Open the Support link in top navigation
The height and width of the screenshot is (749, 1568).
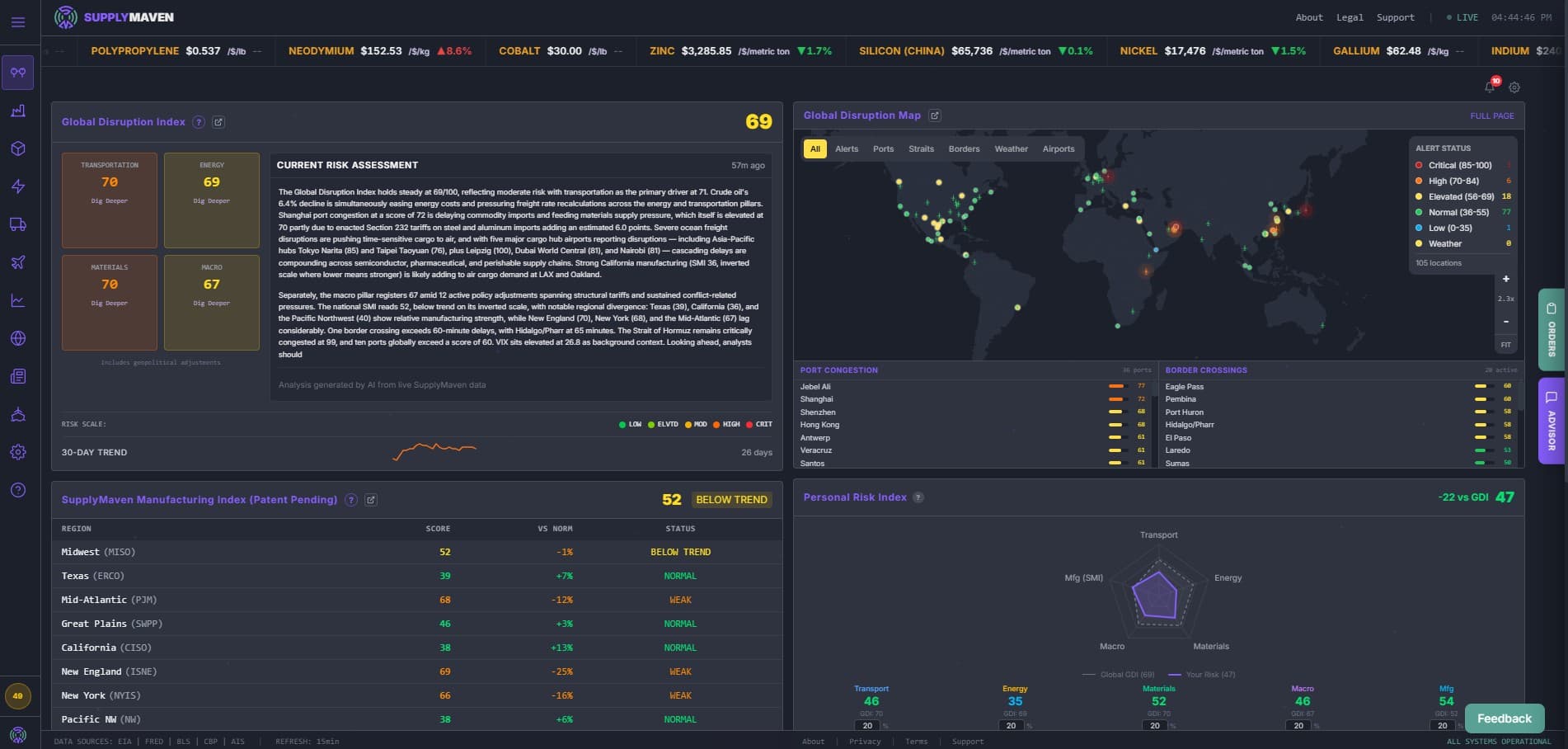tap(1396, 17)
